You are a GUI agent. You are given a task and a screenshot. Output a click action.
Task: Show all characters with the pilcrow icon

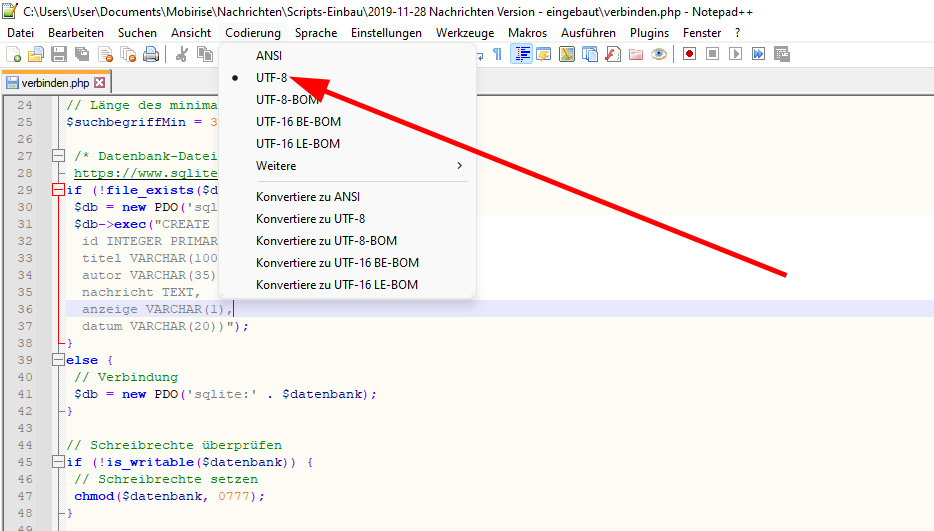tap(497, 54)
